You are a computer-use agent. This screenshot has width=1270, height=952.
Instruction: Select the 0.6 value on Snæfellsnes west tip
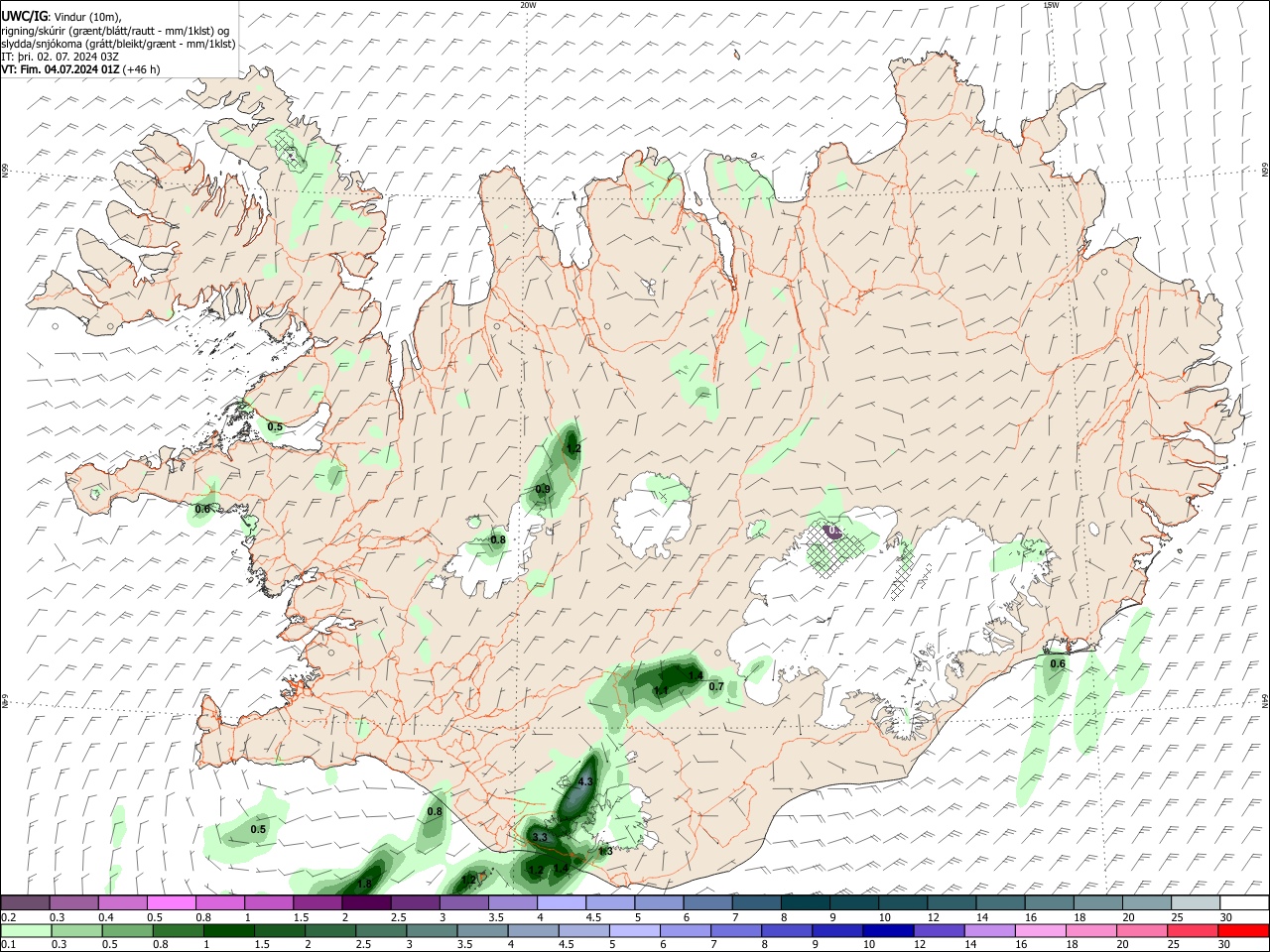click(202, 509)
